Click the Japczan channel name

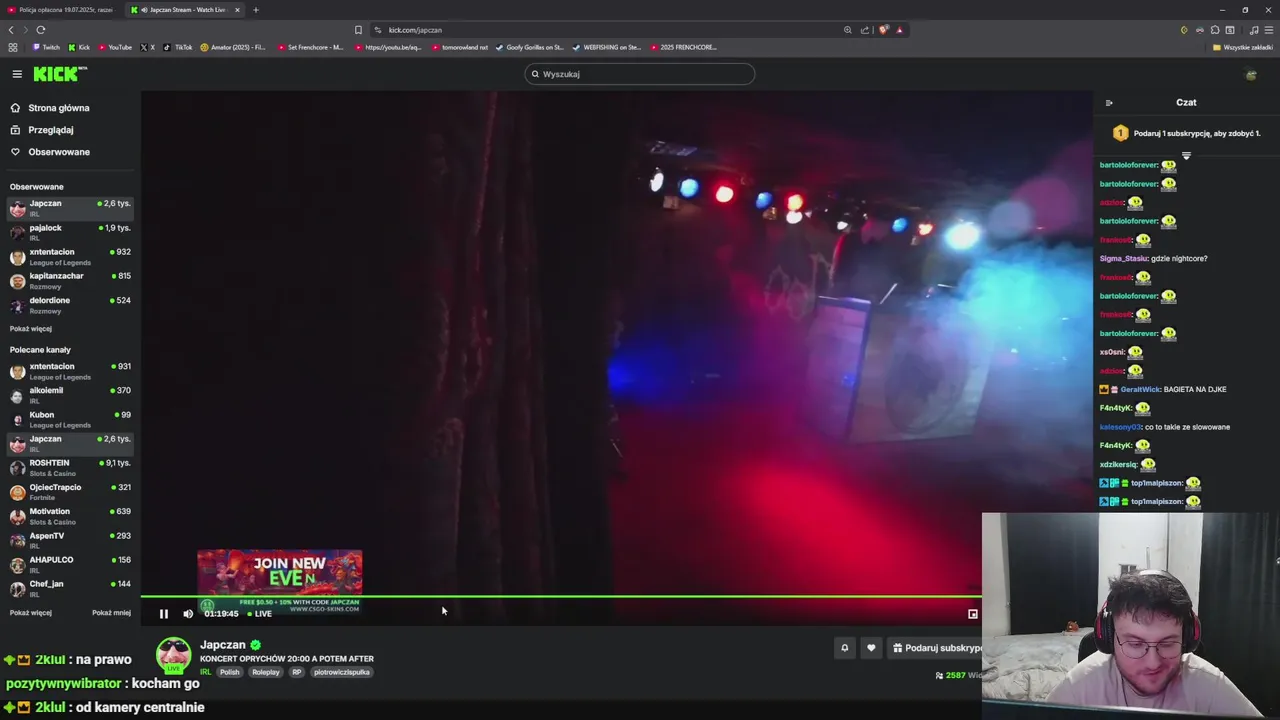pyautogui.click(x=223, y=645)
